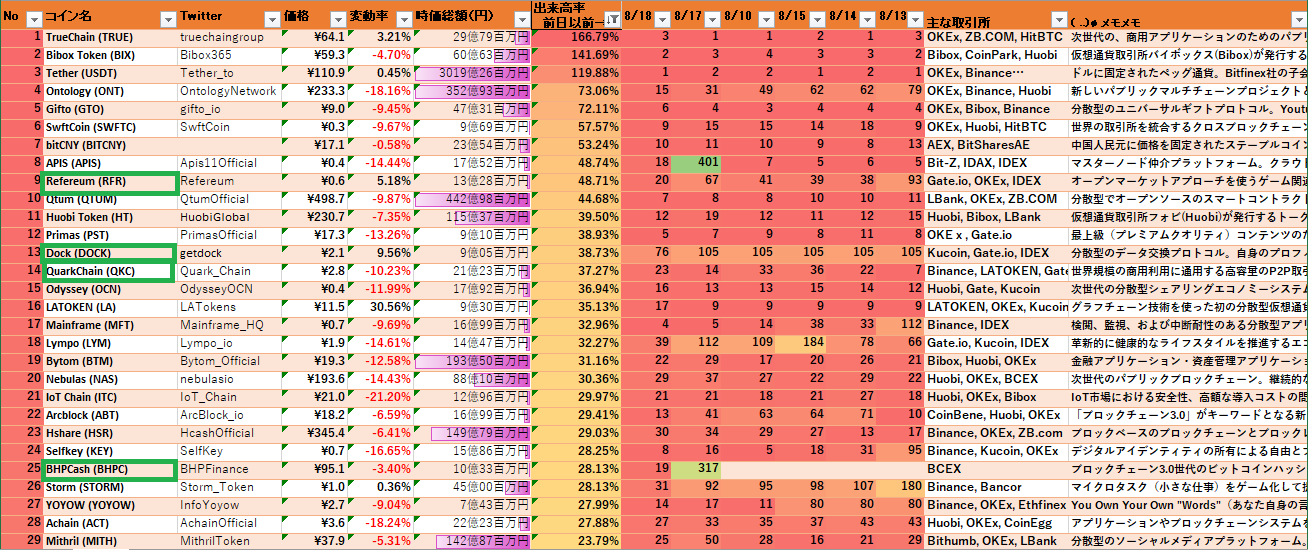Click the OntologyNetwork Twitter cell
The image size is (1308, 550).
(x=229, y=91)
